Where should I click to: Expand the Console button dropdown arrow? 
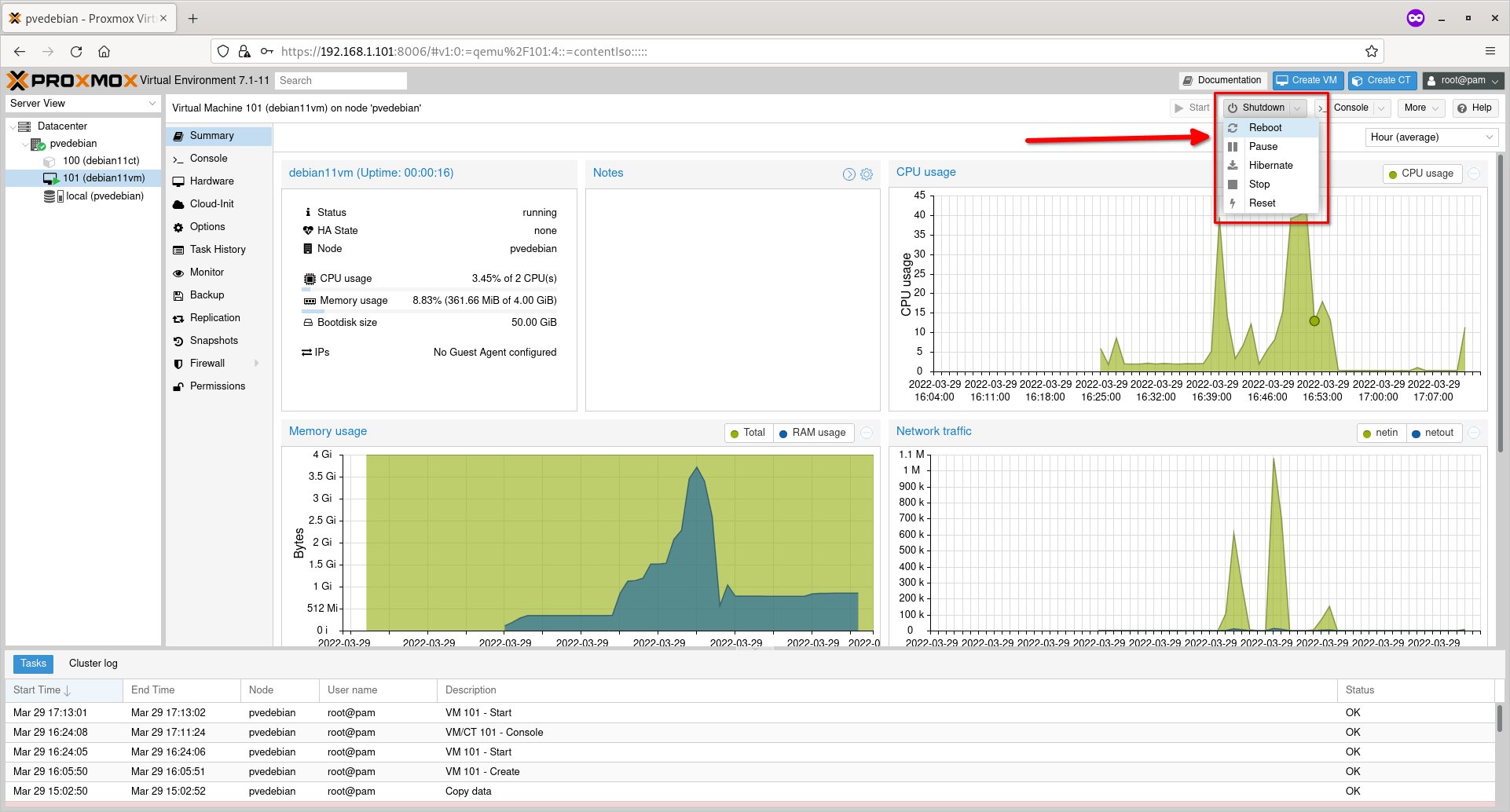(1381, 108)
